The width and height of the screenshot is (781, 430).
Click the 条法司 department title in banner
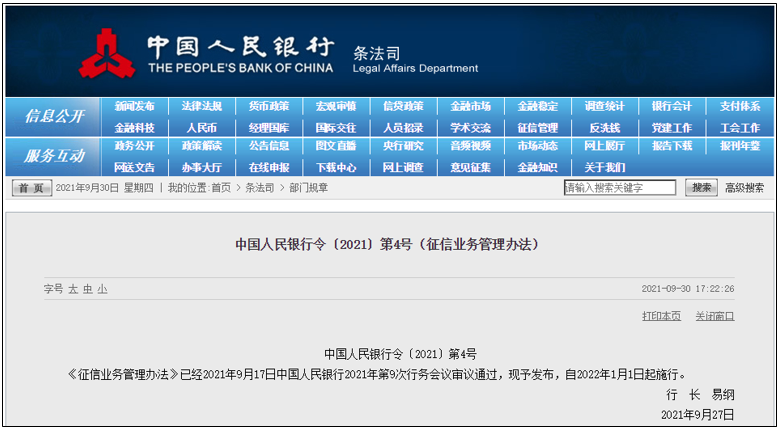377,53
